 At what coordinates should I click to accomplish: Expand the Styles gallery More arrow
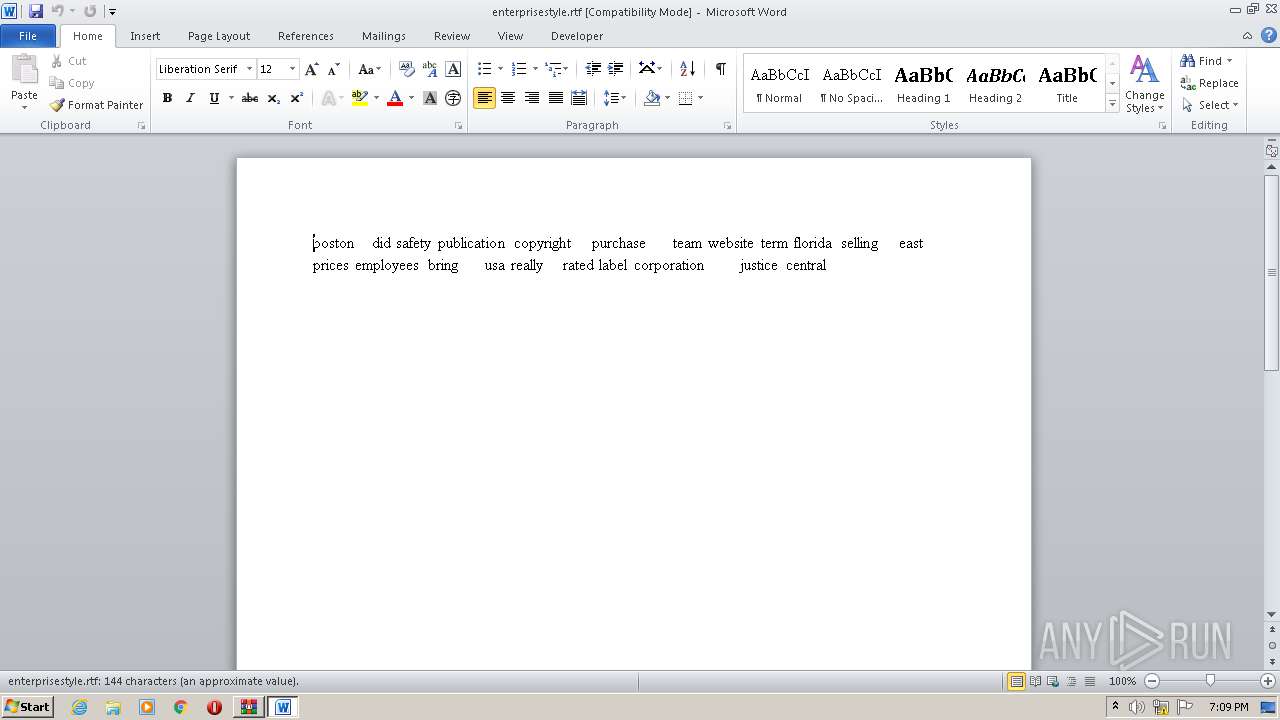pos(1112,104)
